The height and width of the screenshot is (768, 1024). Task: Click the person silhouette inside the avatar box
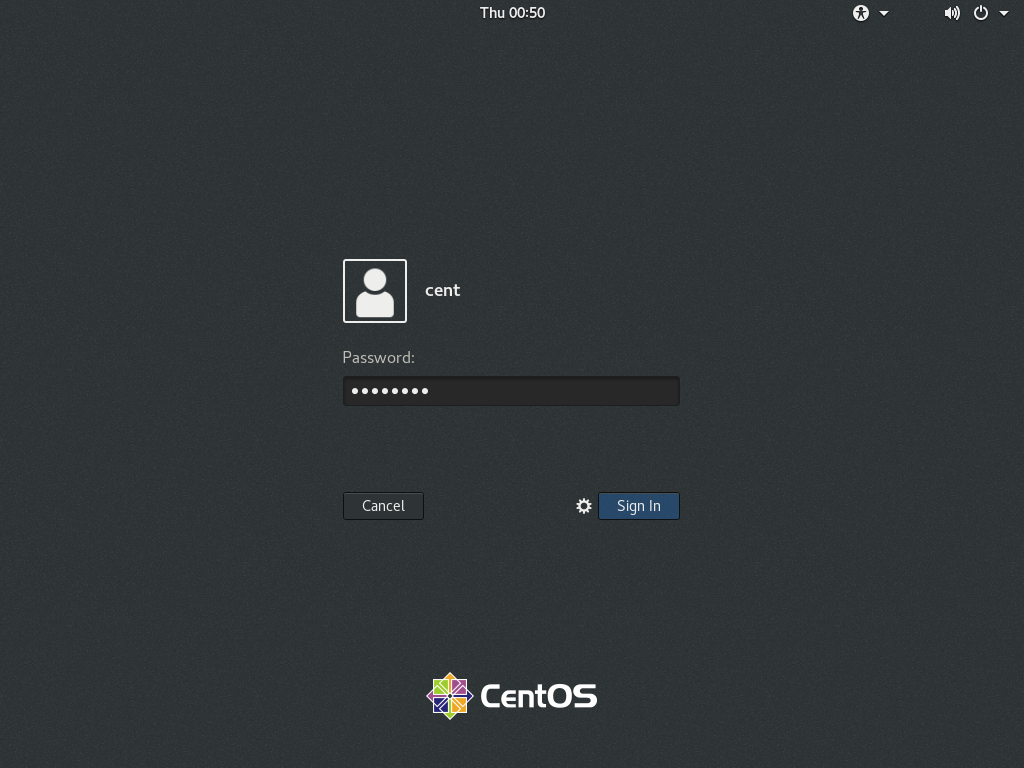click(x=375, y=291)
